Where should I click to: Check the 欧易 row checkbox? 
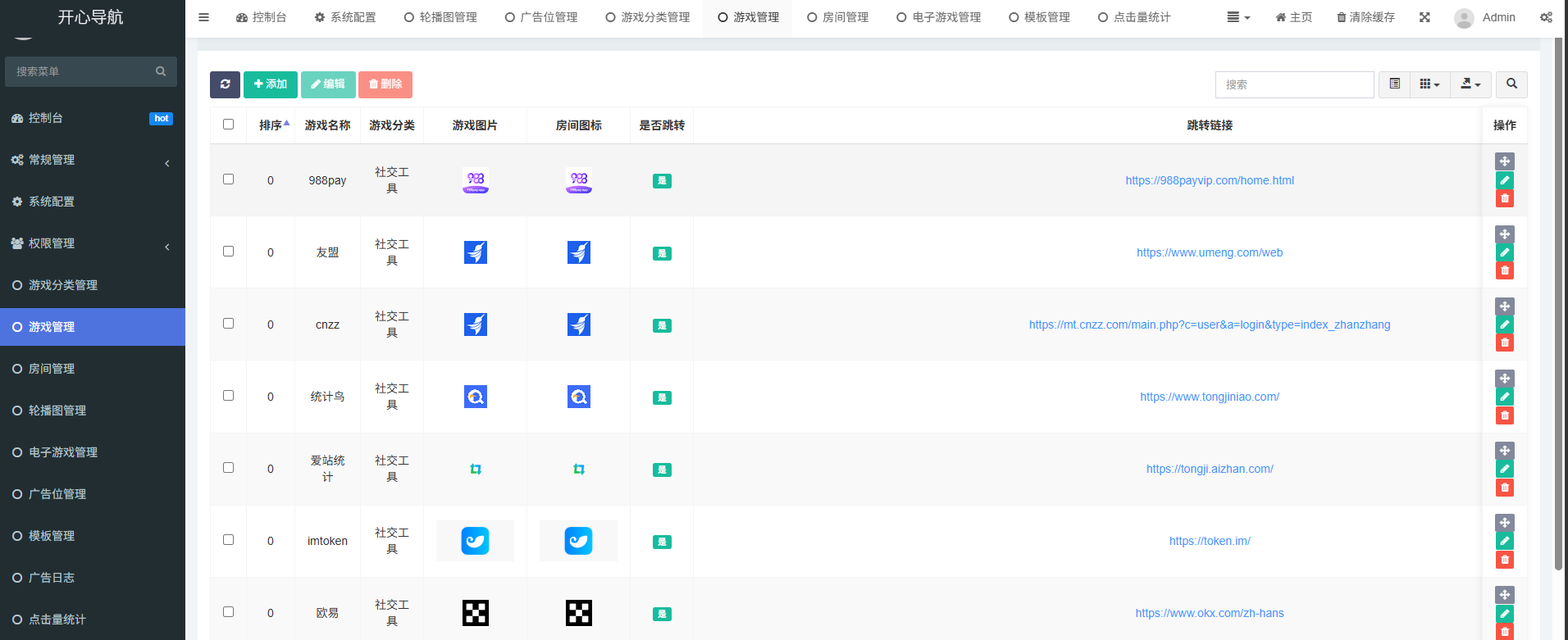click(228, 612)
